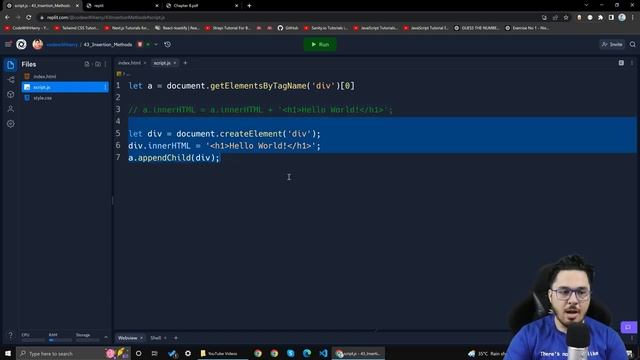
Task: Bookmark this page with star icon
Action: tap(566, 18)
